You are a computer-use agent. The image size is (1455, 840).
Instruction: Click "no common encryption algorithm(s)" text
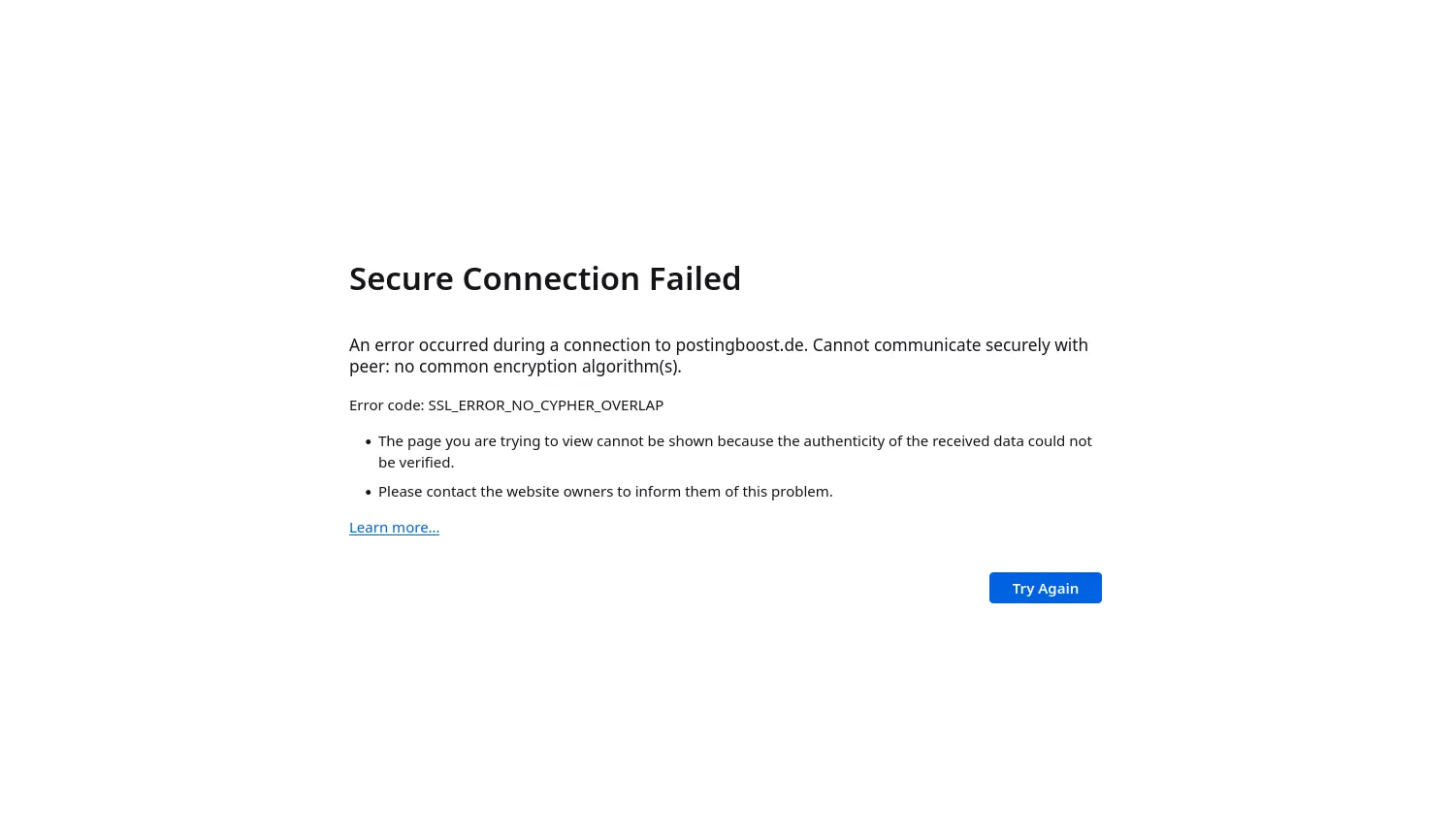coord(537,367)
